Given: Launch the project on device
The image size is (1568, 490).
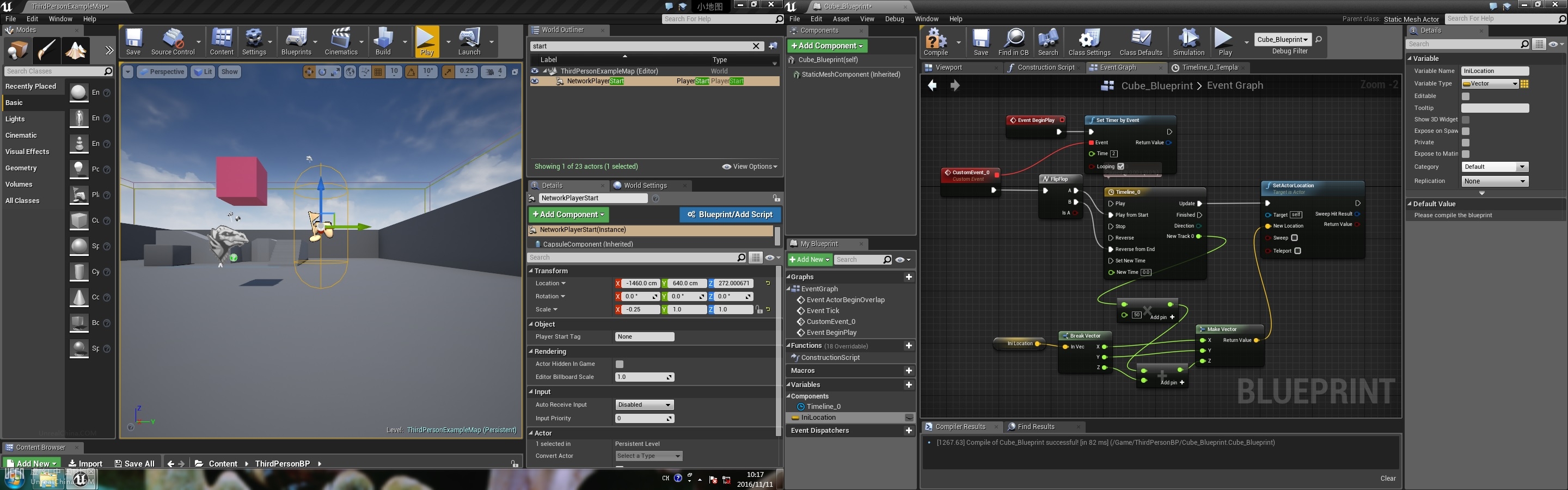Looking at the screenshot, I should (469, 41).
